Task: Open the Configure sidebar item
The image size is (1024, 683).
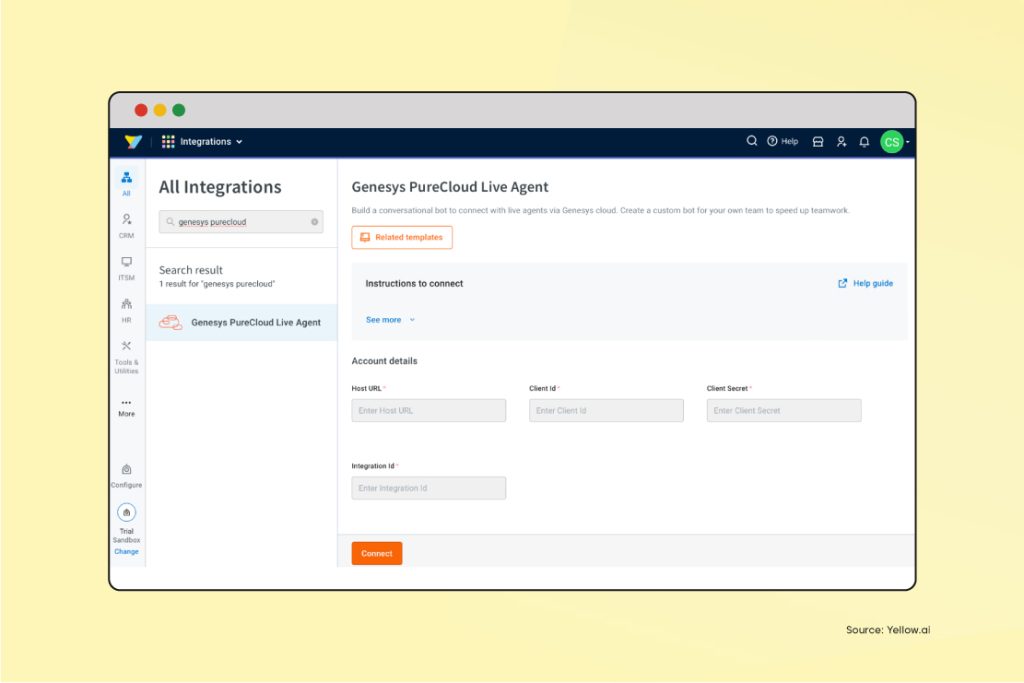Action: pos(127,476)
